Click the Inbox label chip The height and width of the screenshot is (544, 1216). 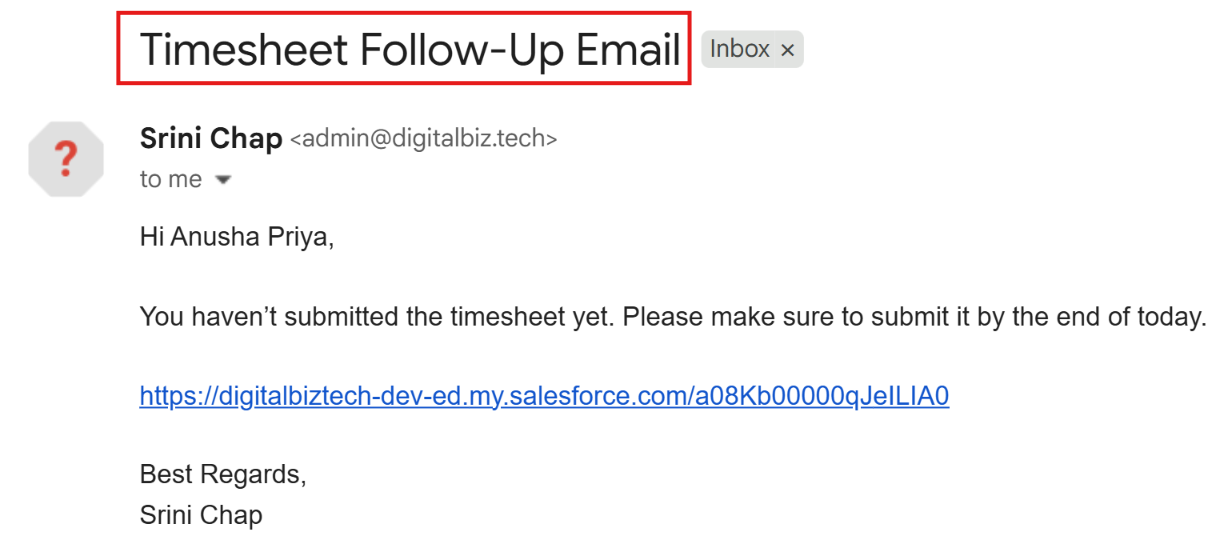click(752, 49)
